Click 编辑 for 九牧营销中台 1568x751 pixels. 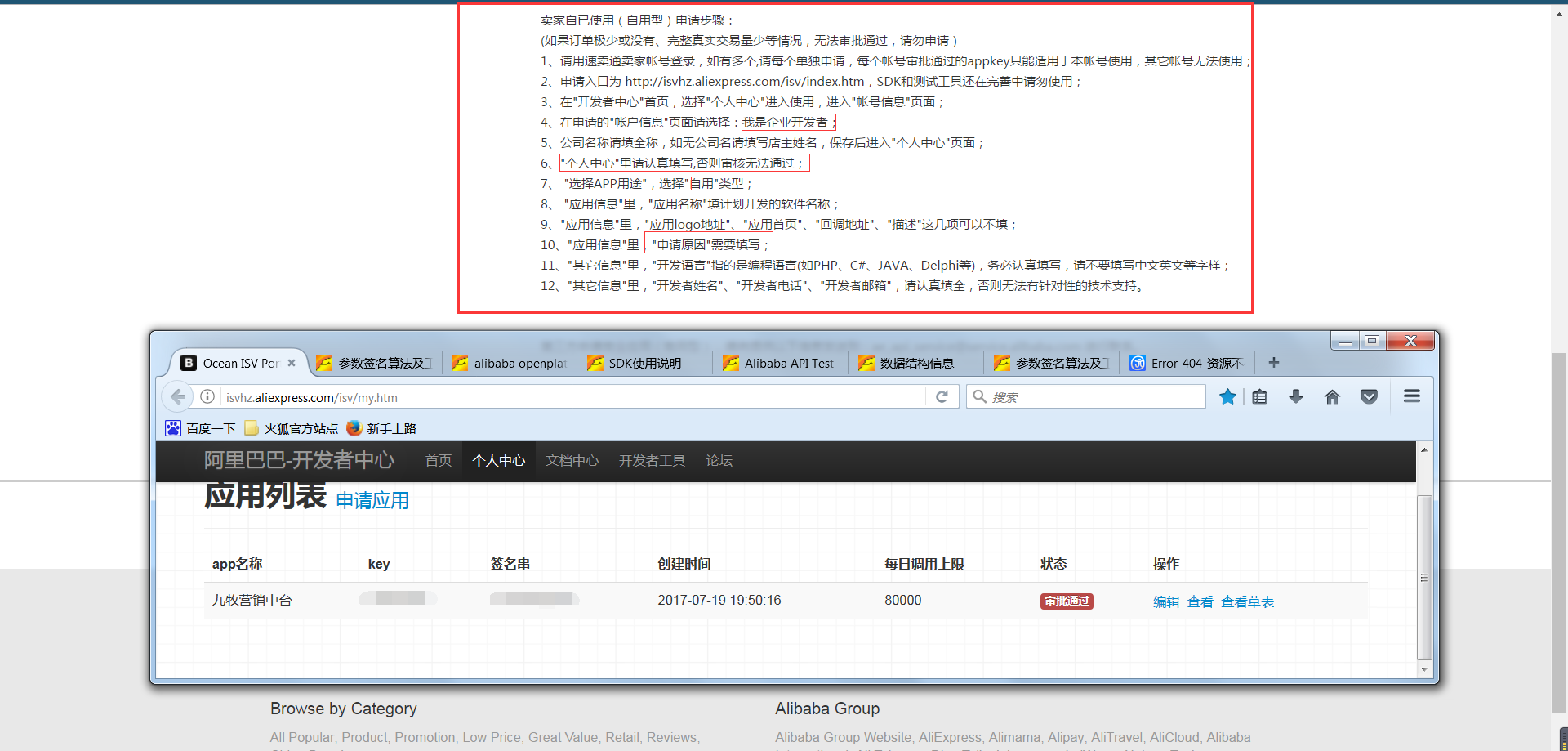(x=1166, y=601)
